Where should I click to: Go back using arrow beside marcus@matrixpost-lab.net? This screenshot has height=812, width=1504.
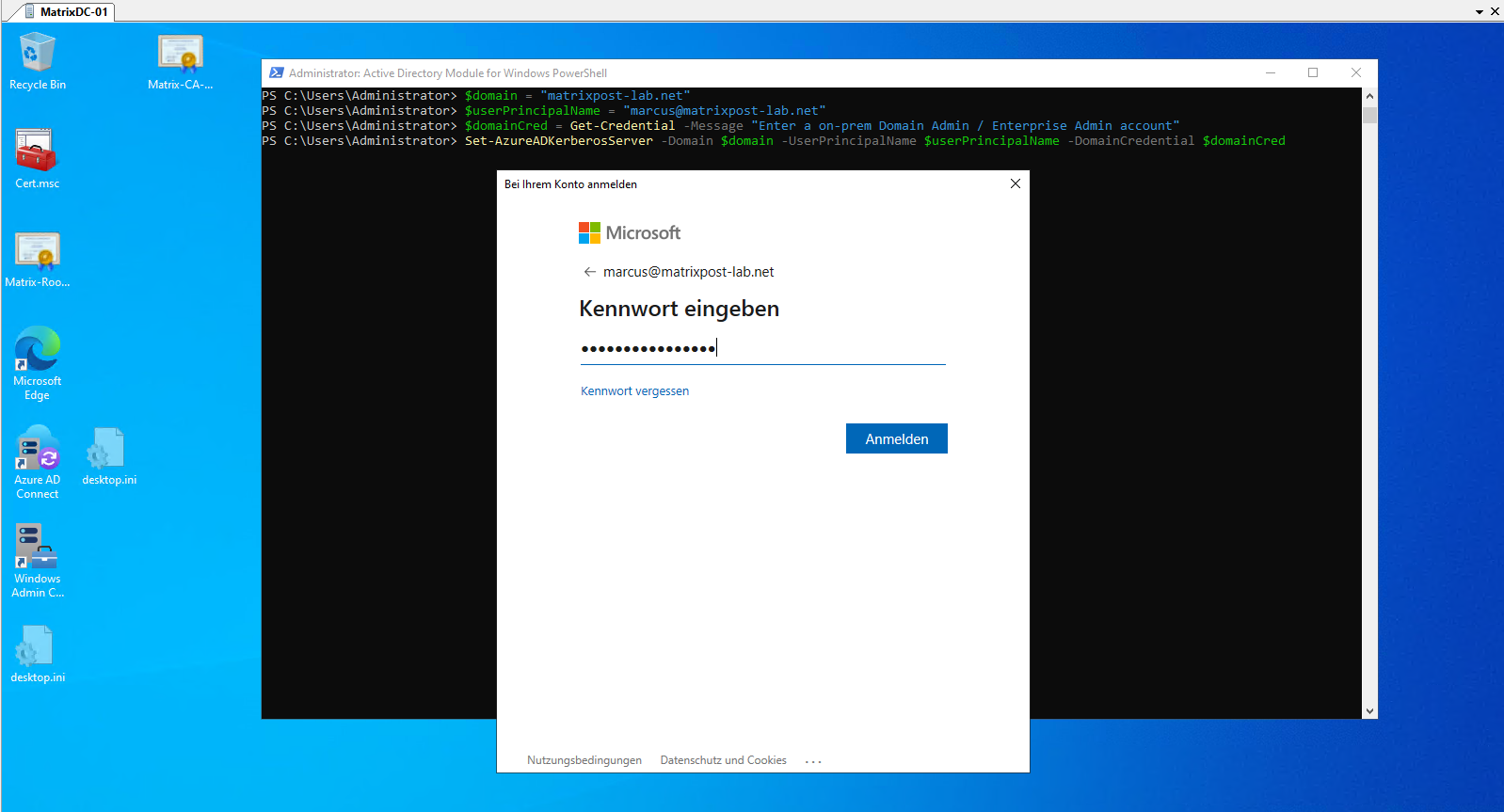click(x=589, y=272)
